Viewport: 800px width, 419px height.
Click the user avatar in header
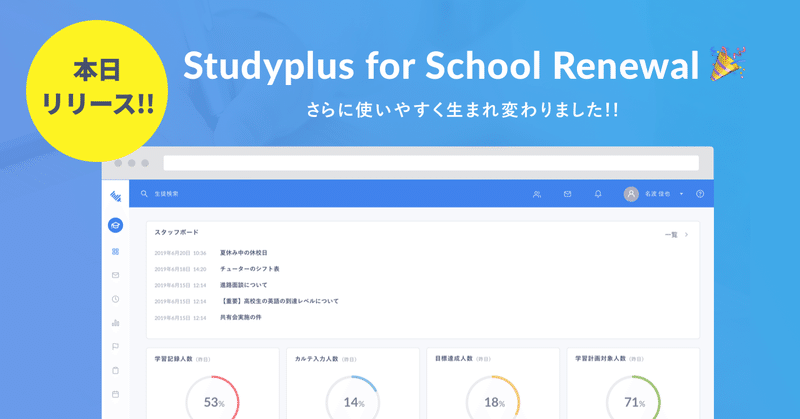631,194
